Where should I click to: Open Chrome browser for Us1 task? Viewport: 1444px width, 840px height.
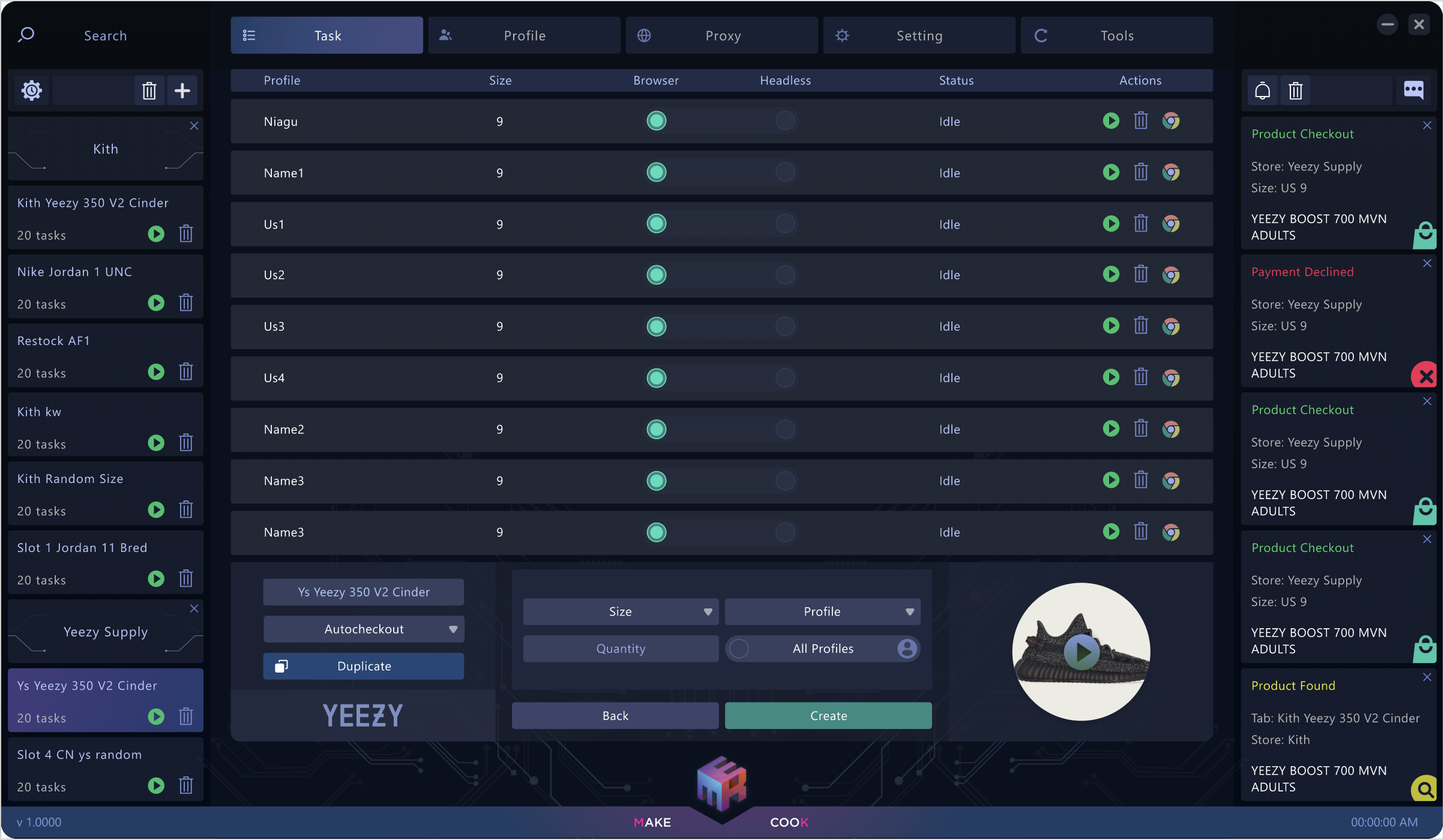click(x=1171, y=224)
